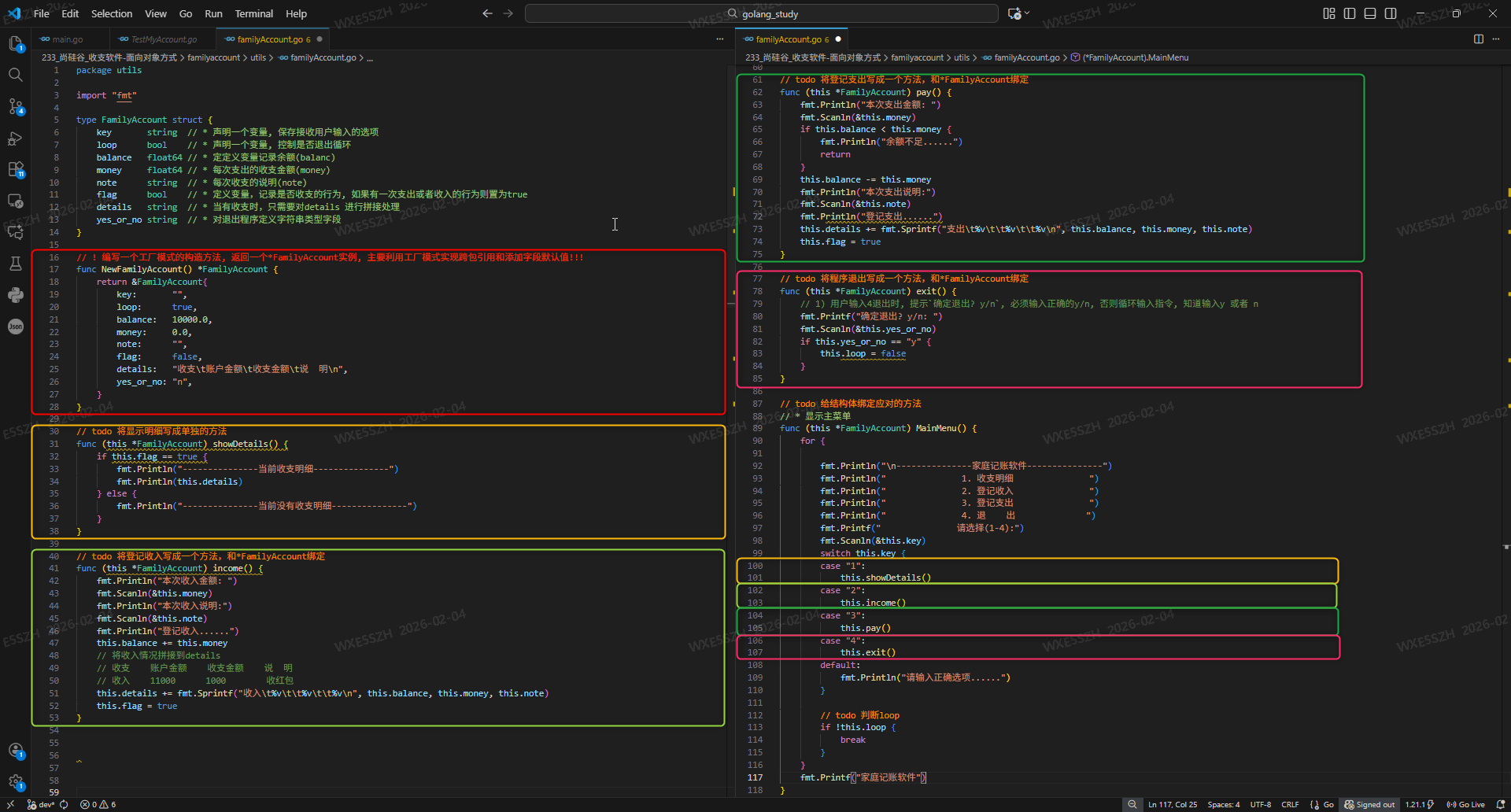Open the Terminal menu
This screenshot has height=812, width=1511.
click(x=253, y=13)
